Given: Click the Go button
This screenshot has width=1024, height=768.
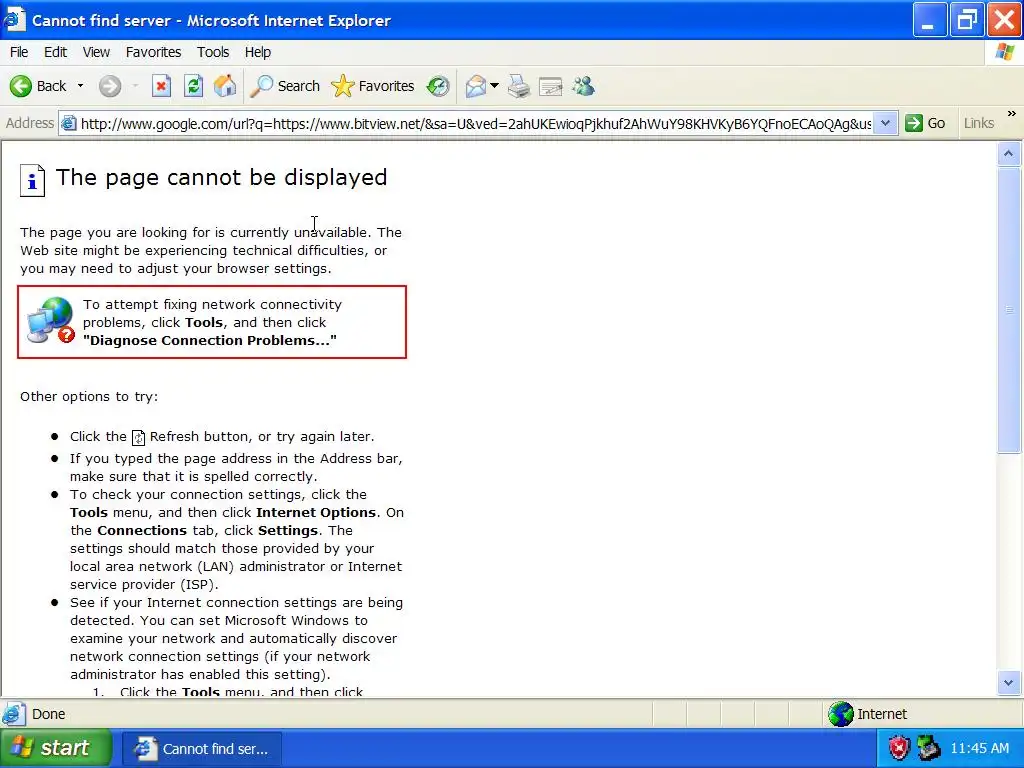Looking at the screenshot, I should pos(925,123).
